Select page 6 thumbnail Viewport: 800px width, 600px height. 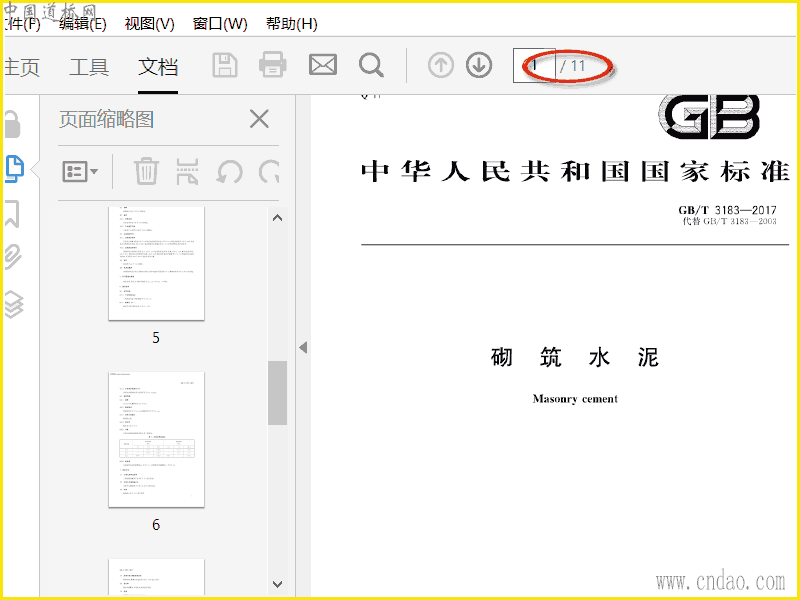pos(156,440)
